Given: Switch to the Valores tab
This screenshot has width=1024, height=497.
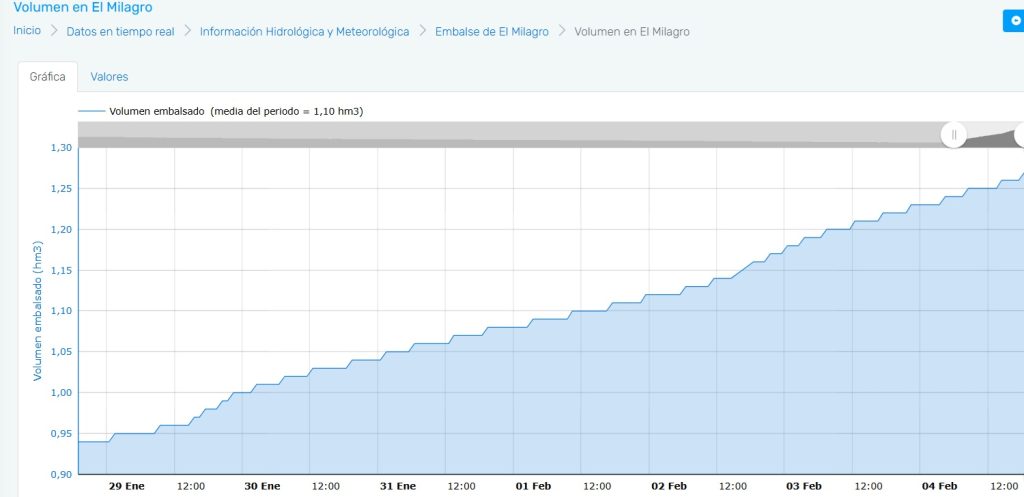Looking at the screenshot, I should (109, 76).
